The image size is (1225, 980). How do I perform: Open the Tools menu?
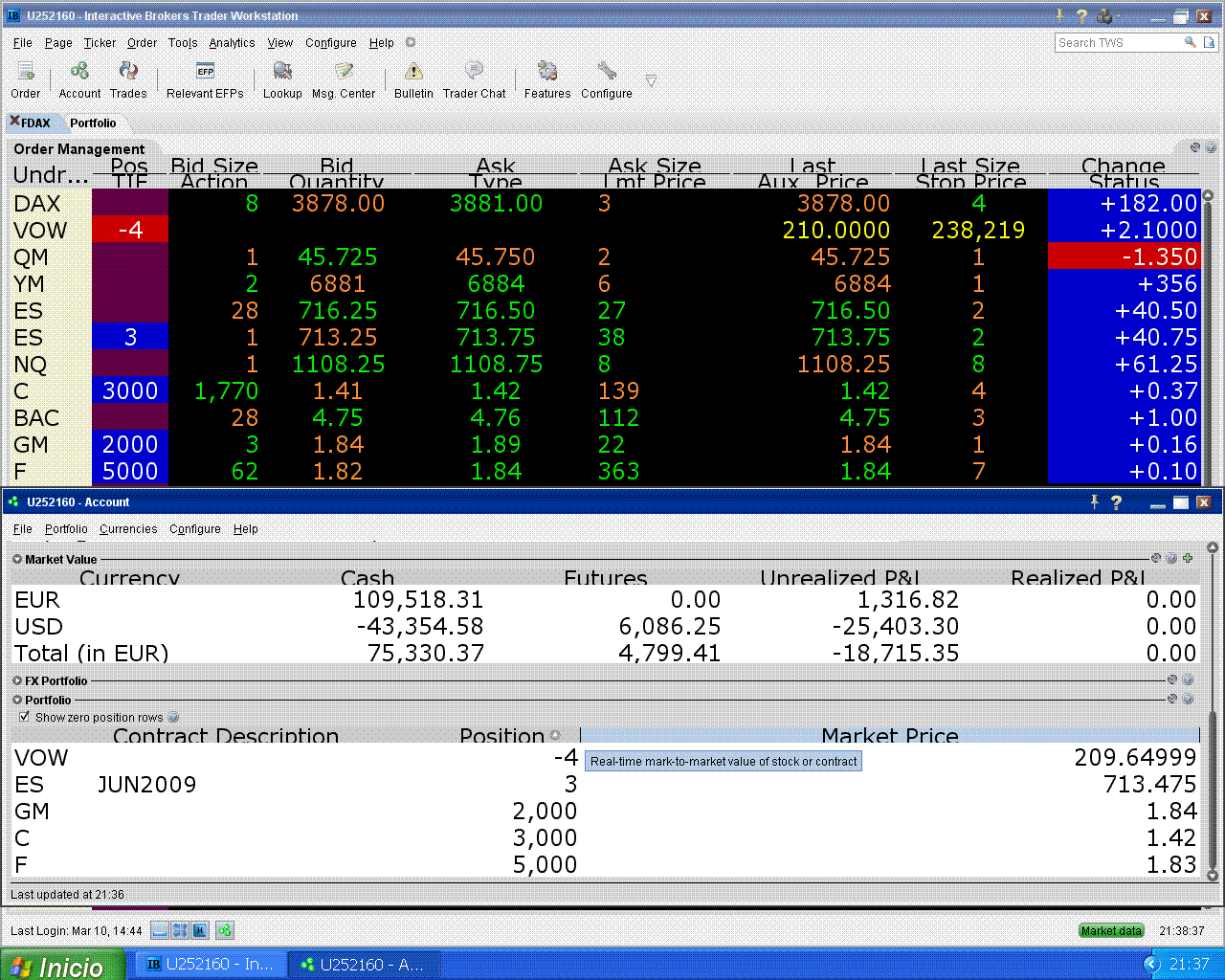tap(183, 43)
